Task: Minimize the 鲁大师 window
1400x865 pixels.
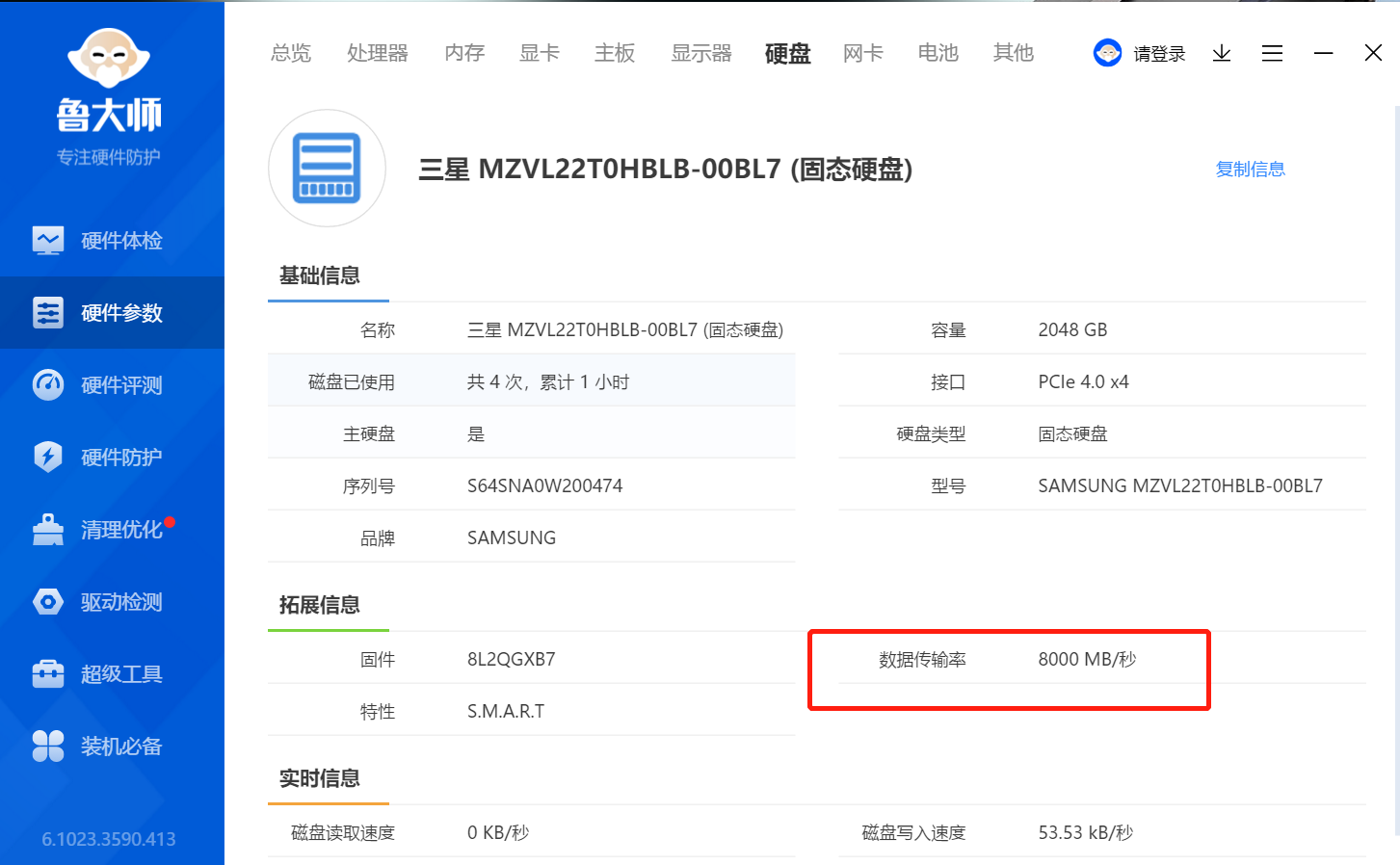Action: click(x=1324, y=53)
